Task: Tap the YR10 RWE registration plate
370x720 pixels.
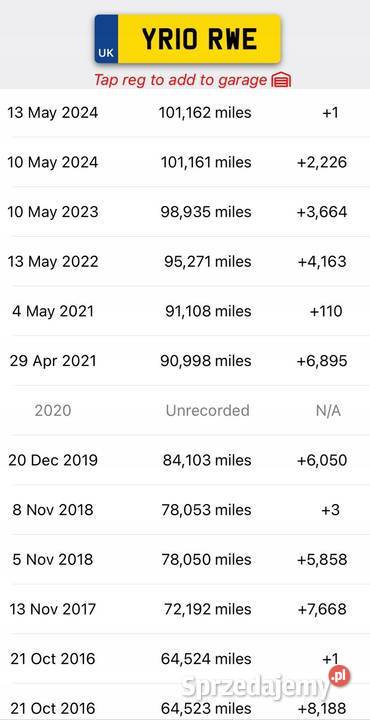Action: [x=187, y=39]
